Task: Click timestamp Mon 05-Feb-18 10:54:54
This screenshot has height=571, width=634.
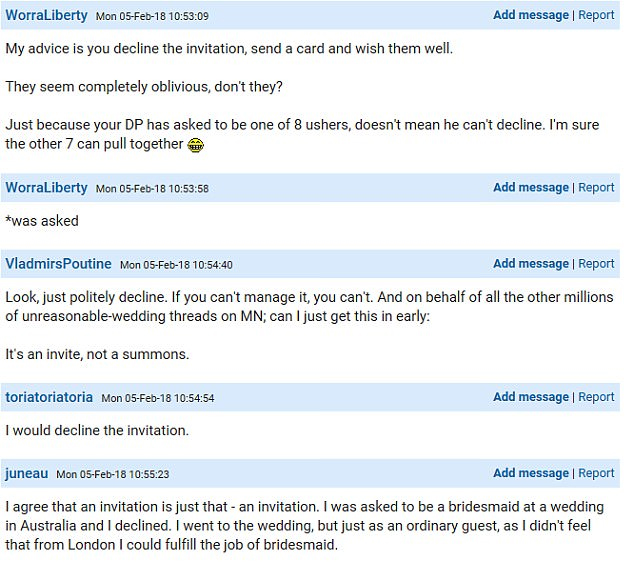Action: click(158, 398)
